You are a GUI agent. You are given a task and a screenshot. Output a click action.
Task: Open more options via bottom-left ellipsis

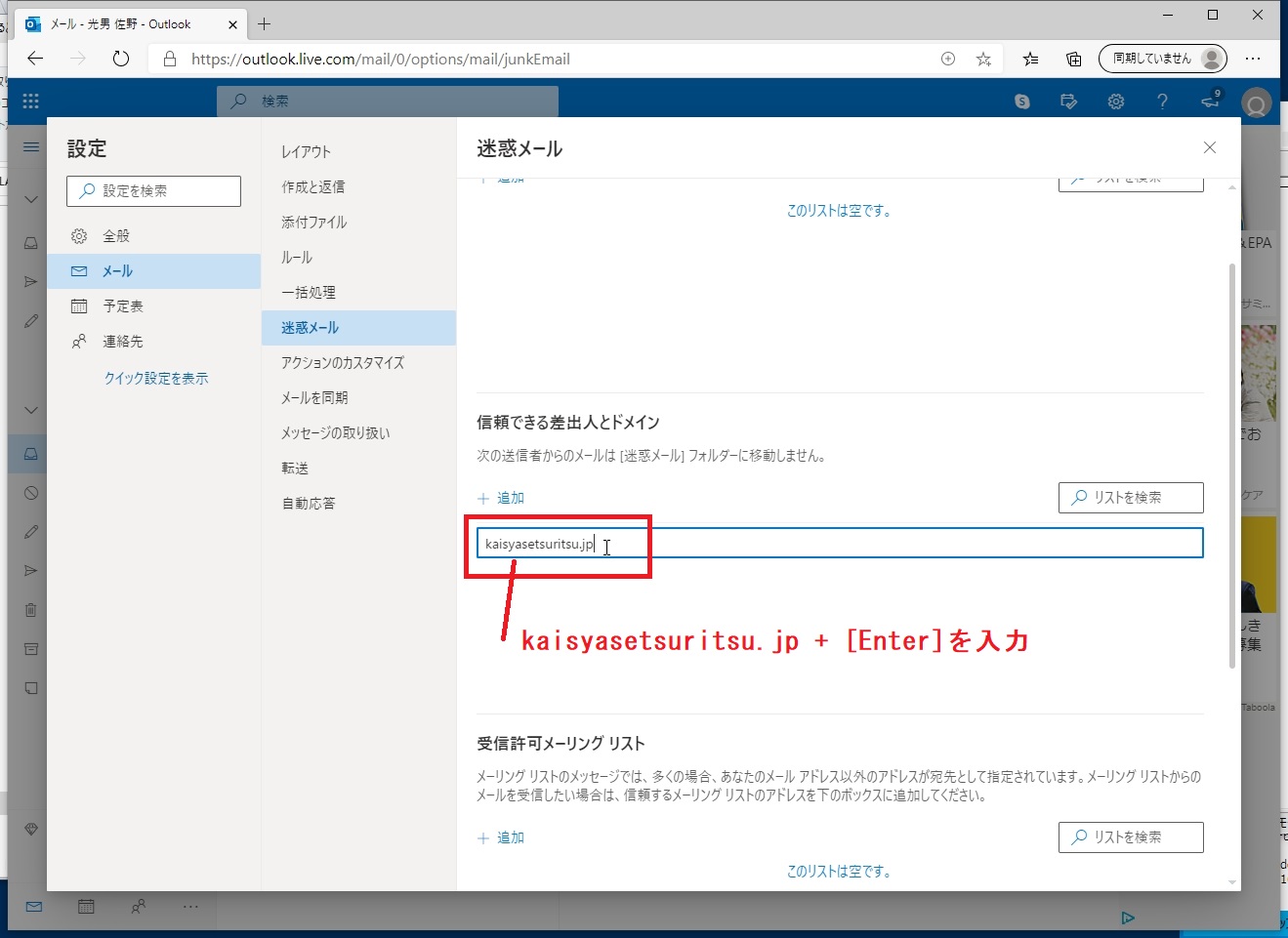(x=190, y=907)
